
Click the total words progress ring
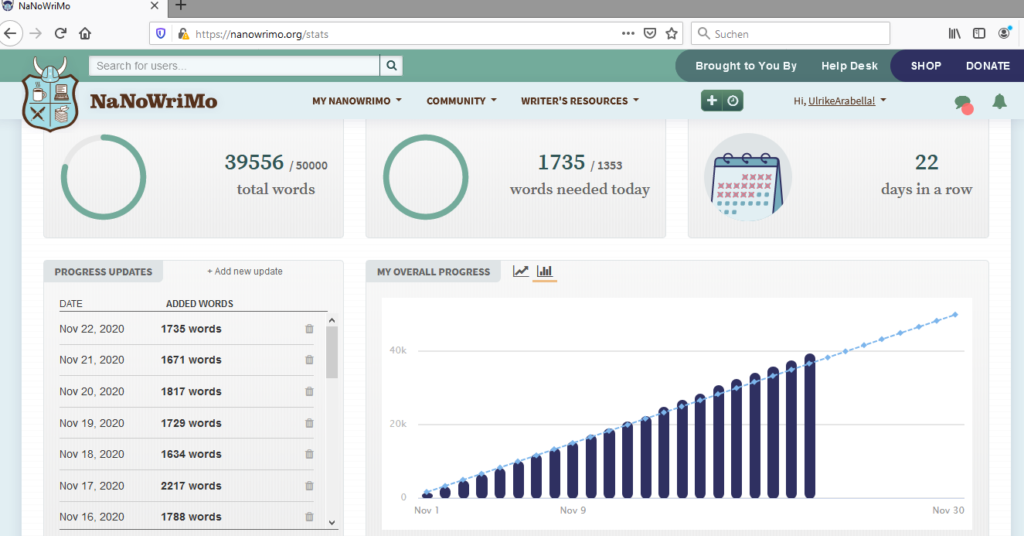pos(103,177)
